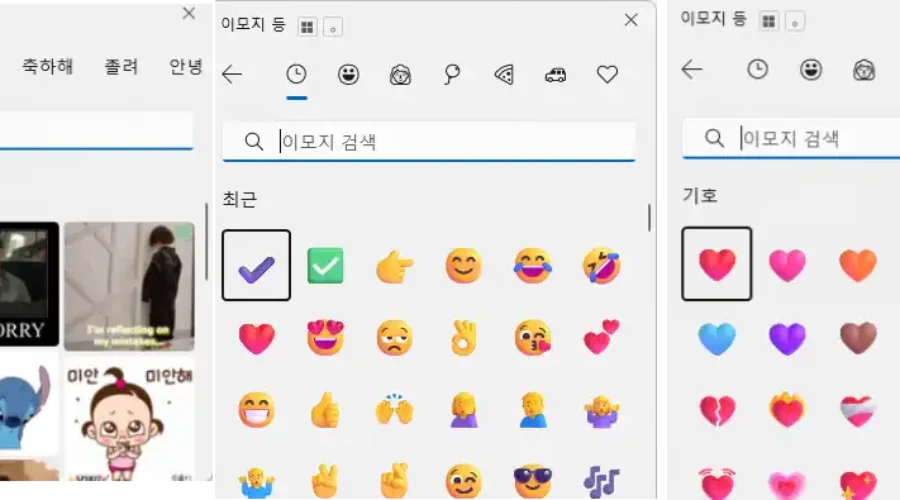The height and width of the screenshot is (500, 900).
Task: Pick the crossed fingers emoji
Action: click(394, 481)
